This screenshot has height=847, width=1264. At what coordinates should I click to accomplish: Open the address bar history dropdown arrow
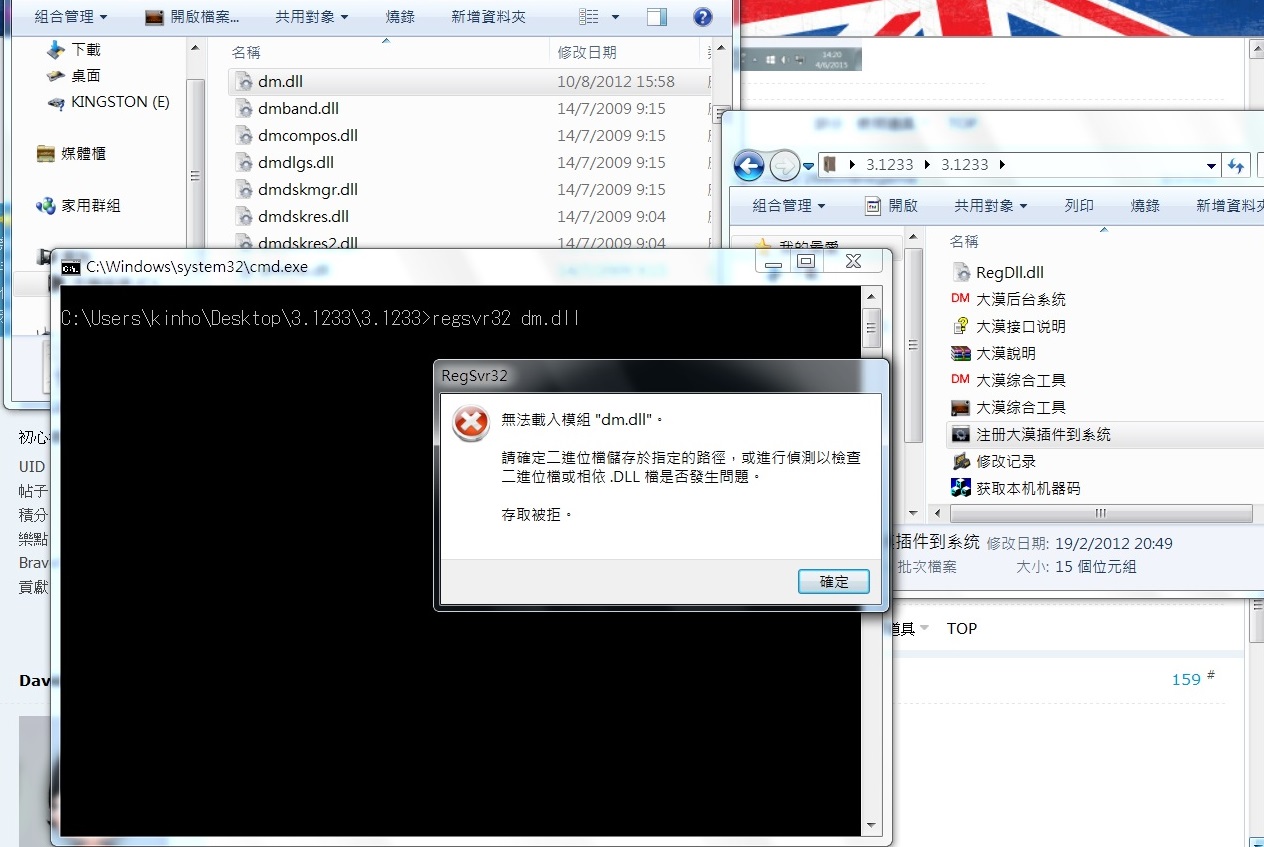coord(1211,165)
